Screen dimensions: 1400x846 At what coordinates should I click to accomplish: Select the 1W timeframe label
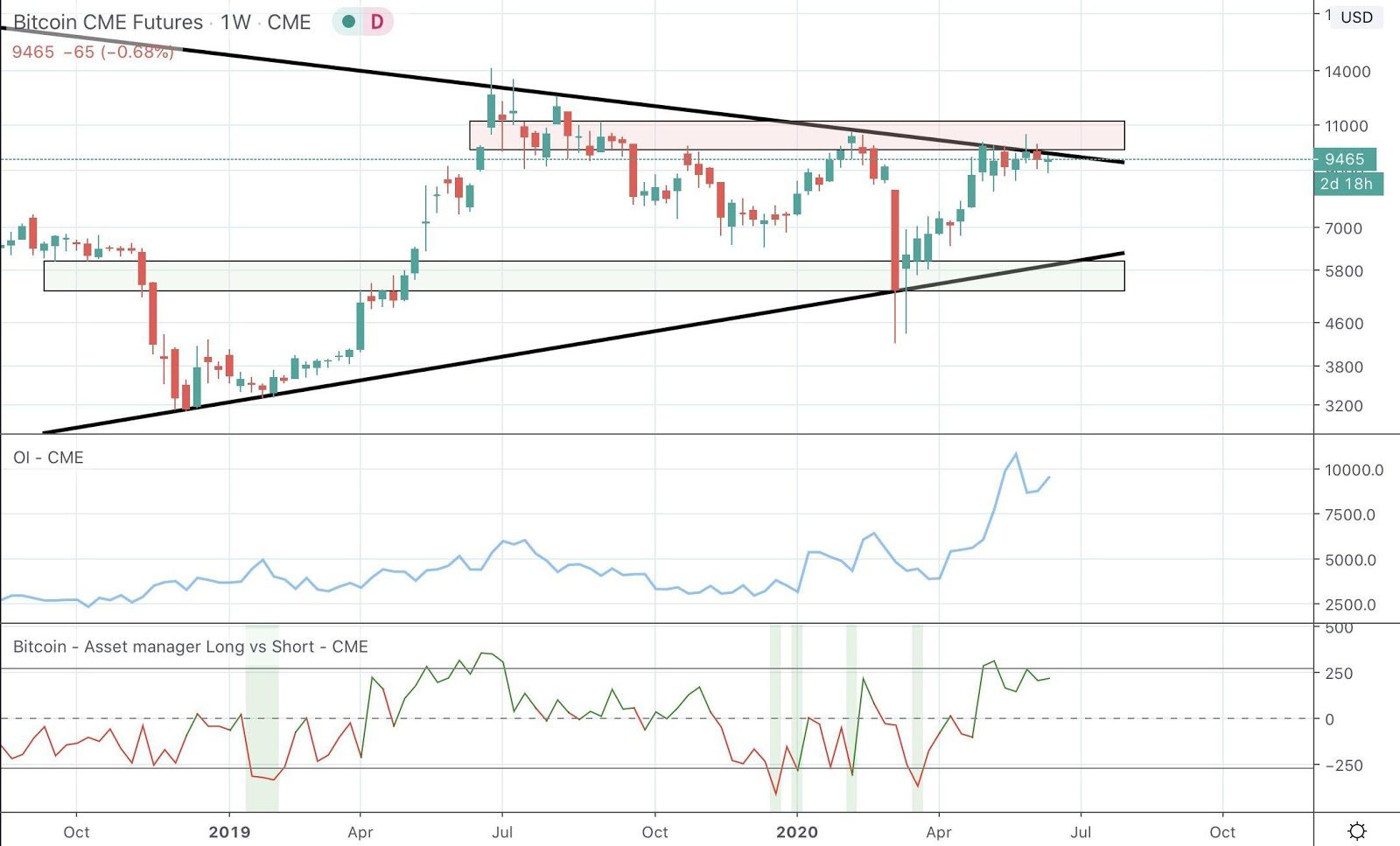click(235, 22)
